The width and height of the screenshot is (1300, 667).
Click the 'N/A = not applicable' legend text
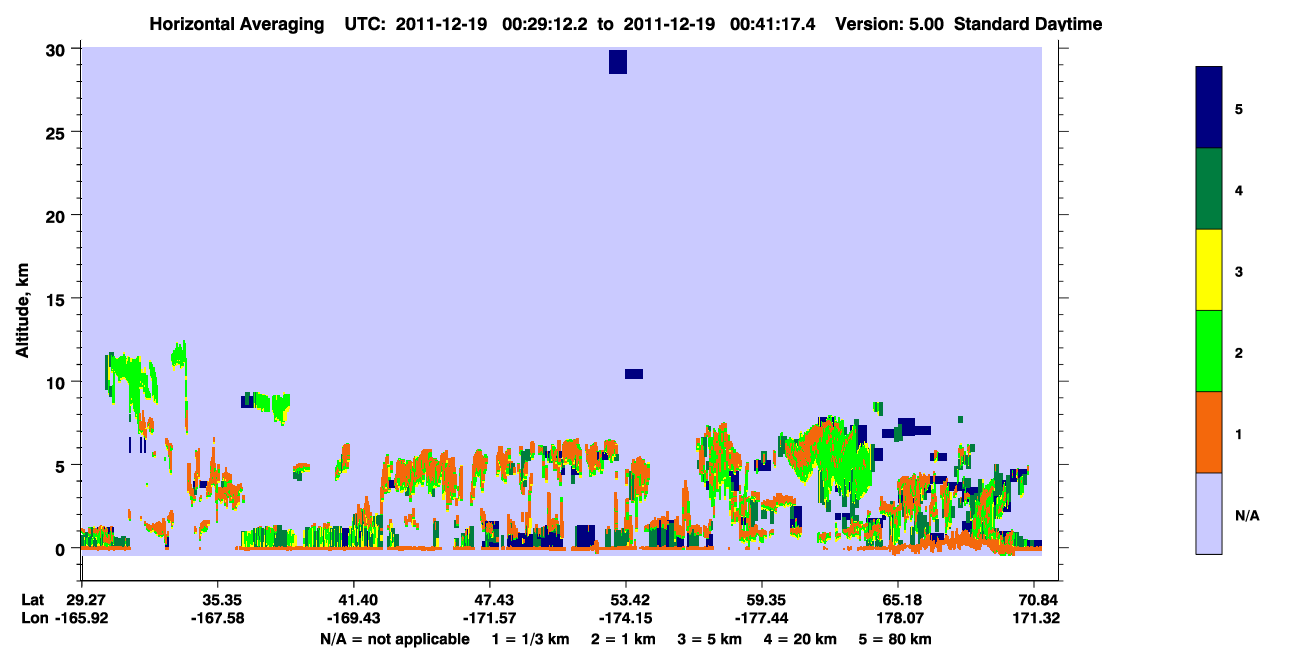(x=395, y=639)
